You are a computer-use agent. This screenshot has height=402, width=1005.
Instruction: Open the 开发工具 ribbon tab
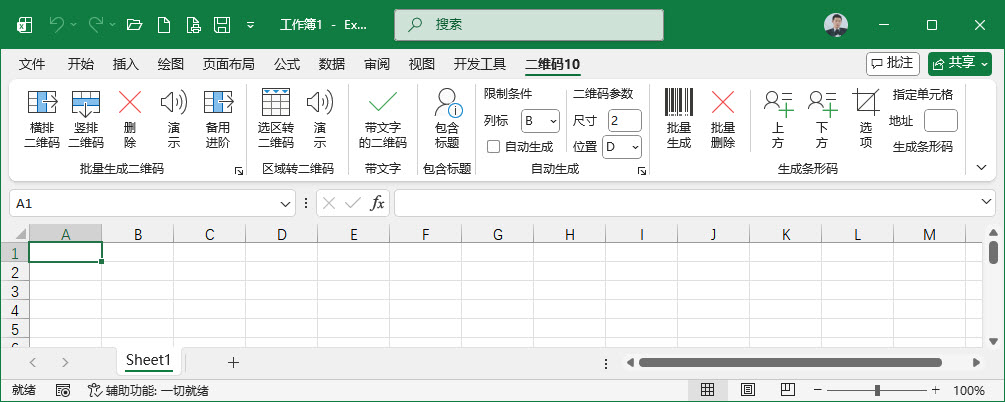pyautogui.click(x=480, y=64)
